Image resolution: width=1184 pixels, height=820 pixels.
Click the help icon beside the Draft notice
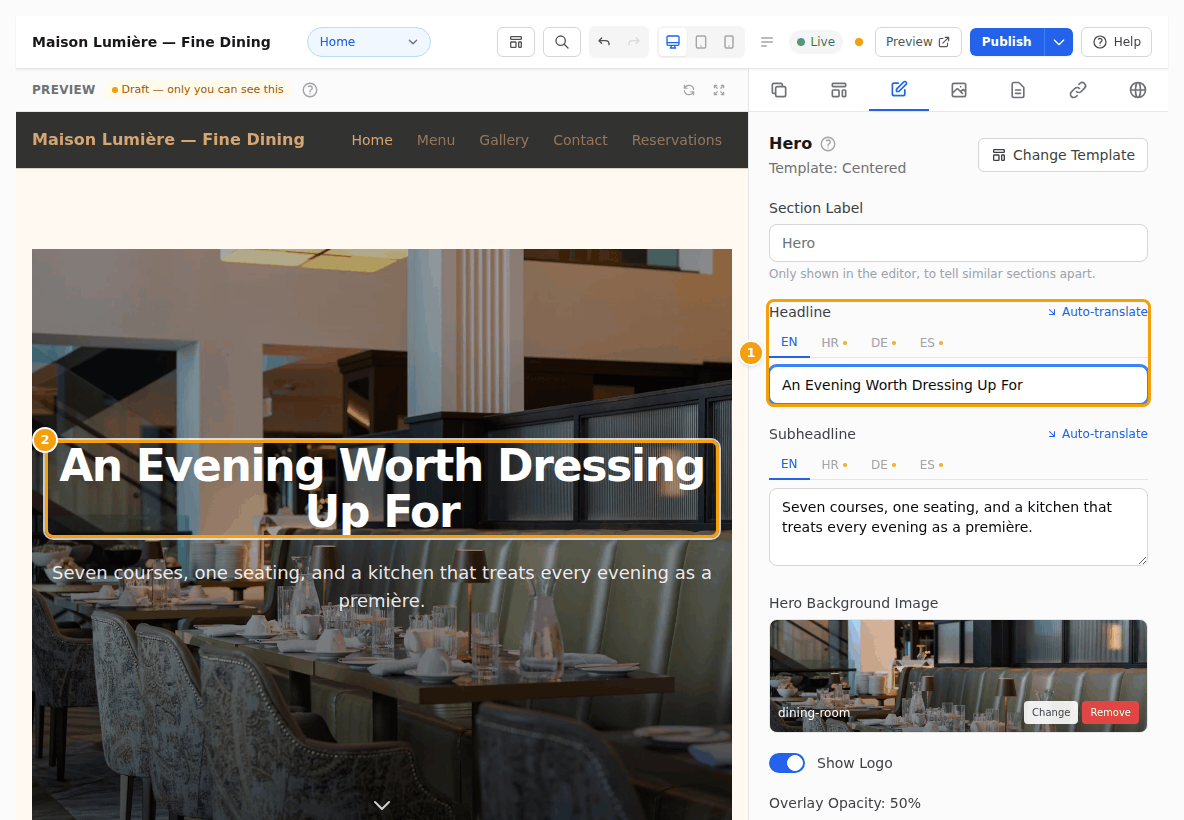point(310,90)
